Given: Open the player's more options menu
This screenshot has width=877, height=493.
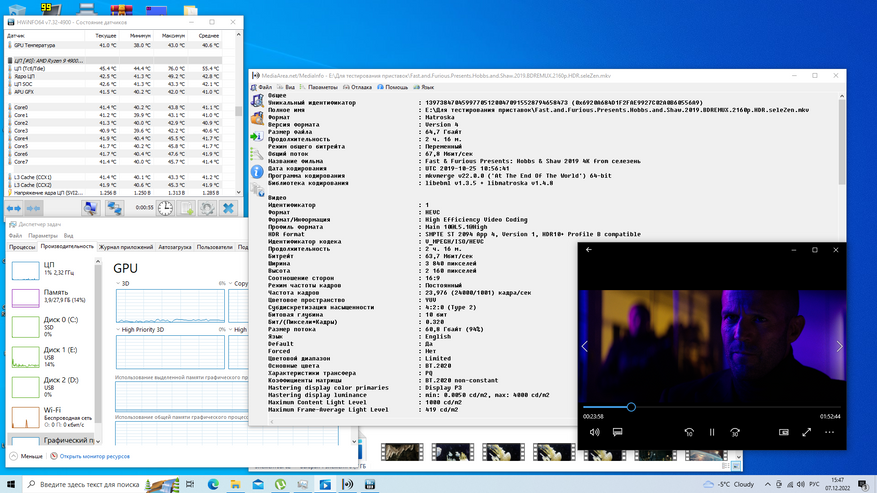Looking at the screenshot, I should pos(830,432).
